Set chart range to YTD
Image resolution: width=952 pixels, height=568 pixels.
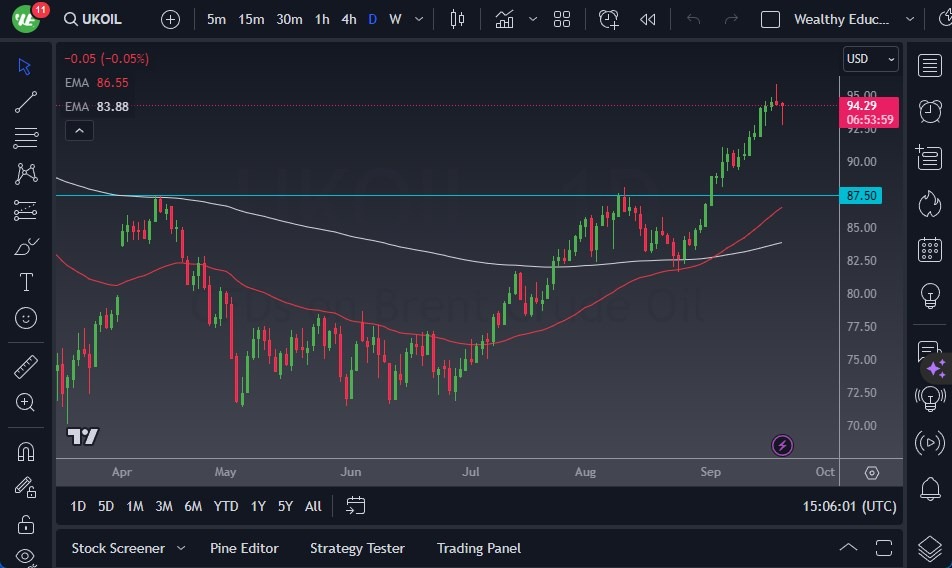[226, 506]
